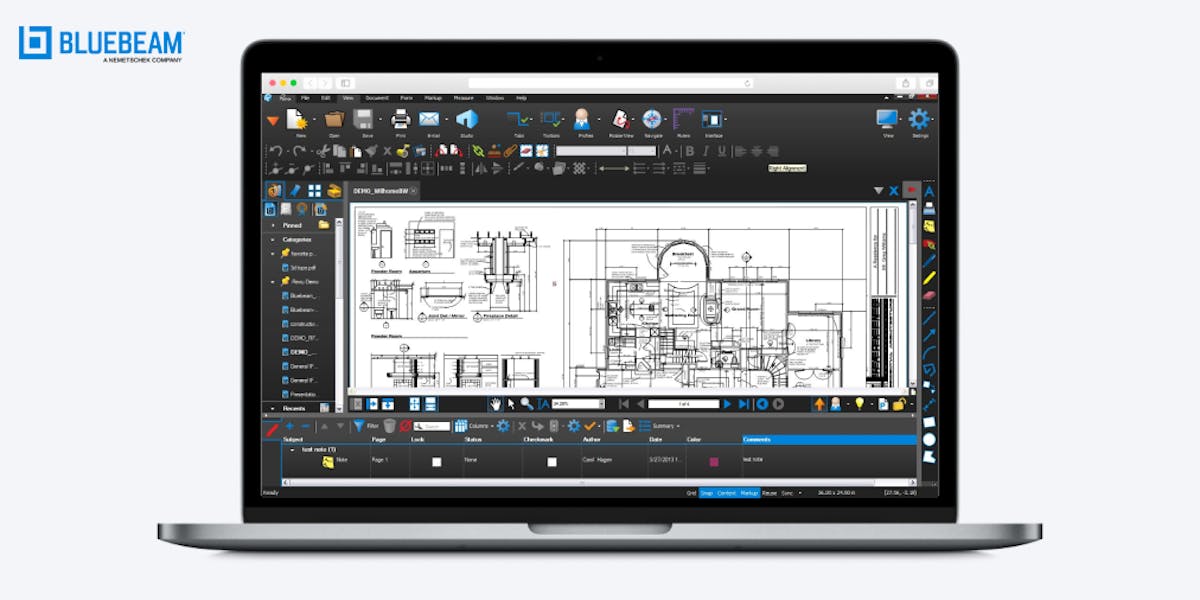This screenshot has width=1200, height=600.
Task: Activate the Zoom magnifier tool
Action: (x=524, y=403)
